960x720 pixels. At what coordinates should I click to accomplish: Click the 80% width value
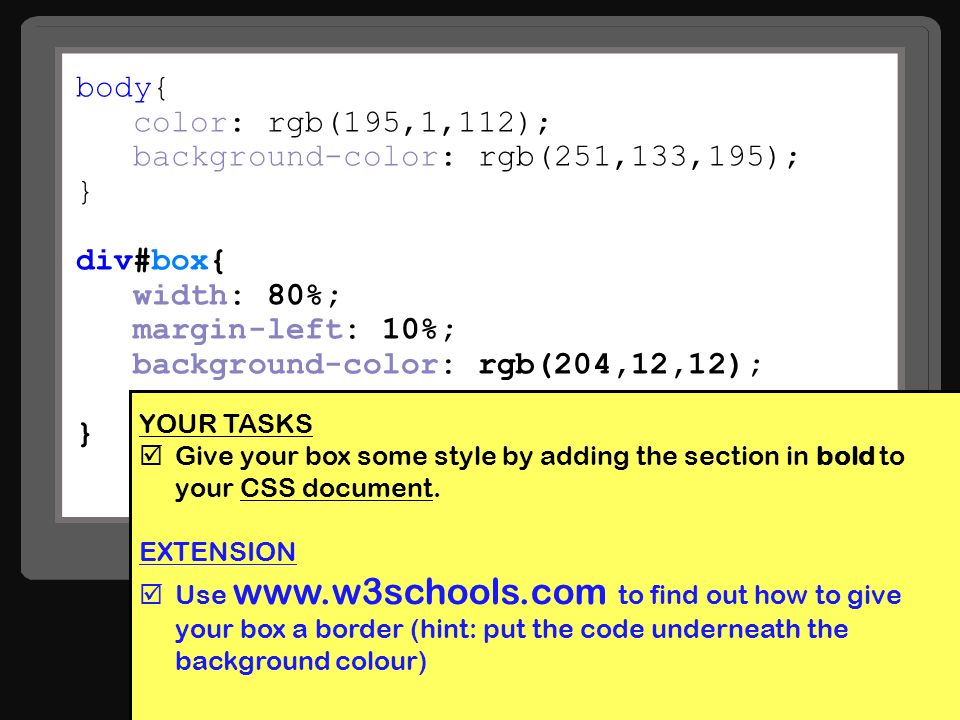[x=295, y=296]
